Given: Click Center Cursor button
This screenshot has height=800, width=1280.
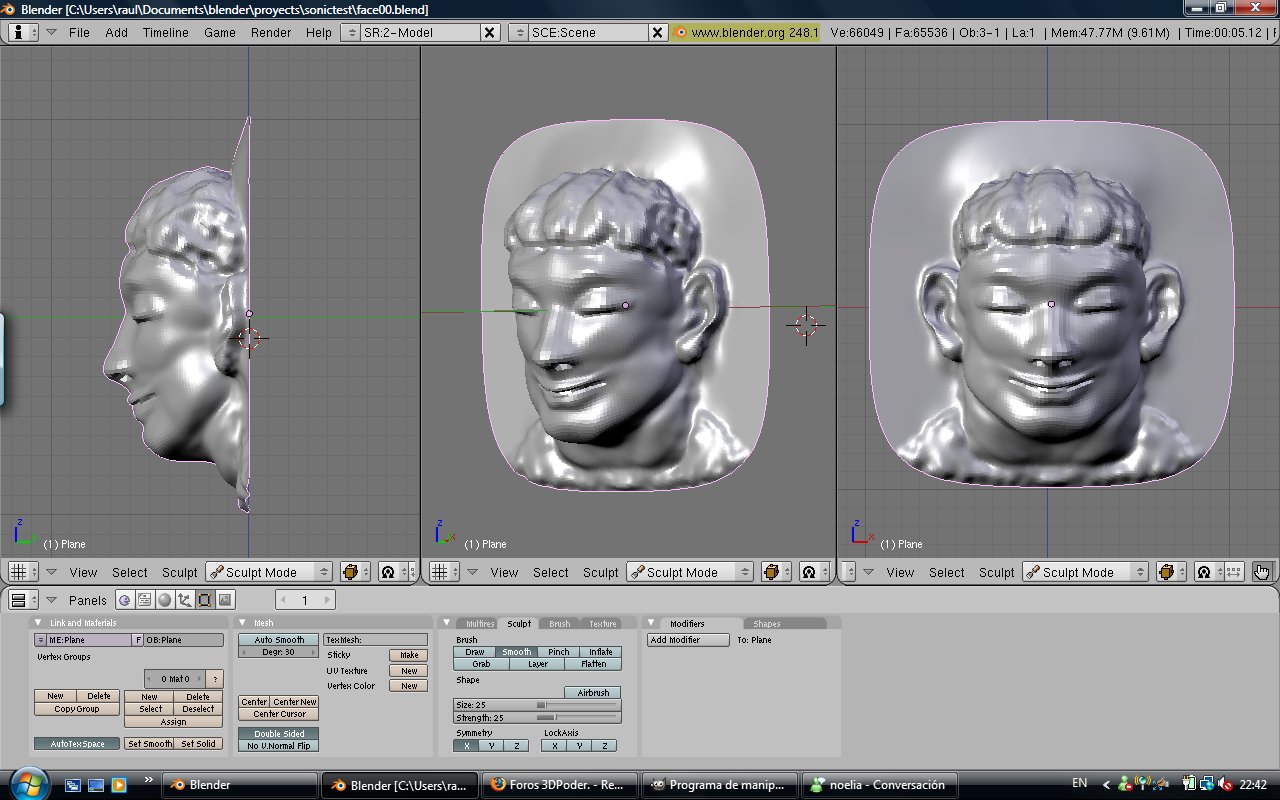Looking at the screenshot, I should [279, 714].
